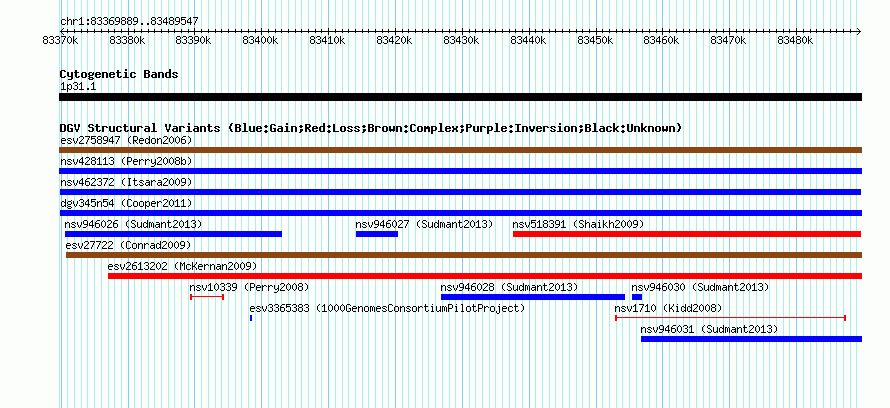Click the chr1:83369889..83489547 region label
The width and height of the screenshot is (890, 408).
click(129, 22)
